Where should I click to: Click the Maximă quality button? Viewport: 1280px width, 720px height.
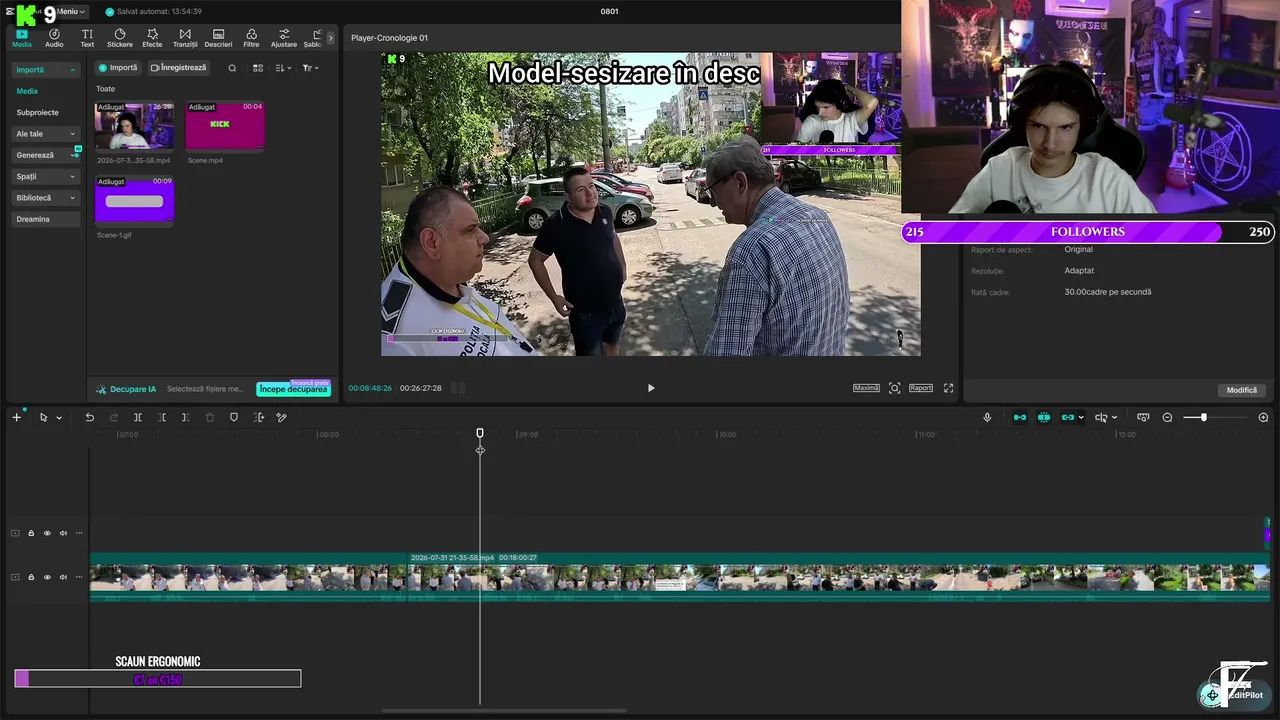[x=866, y=388]
